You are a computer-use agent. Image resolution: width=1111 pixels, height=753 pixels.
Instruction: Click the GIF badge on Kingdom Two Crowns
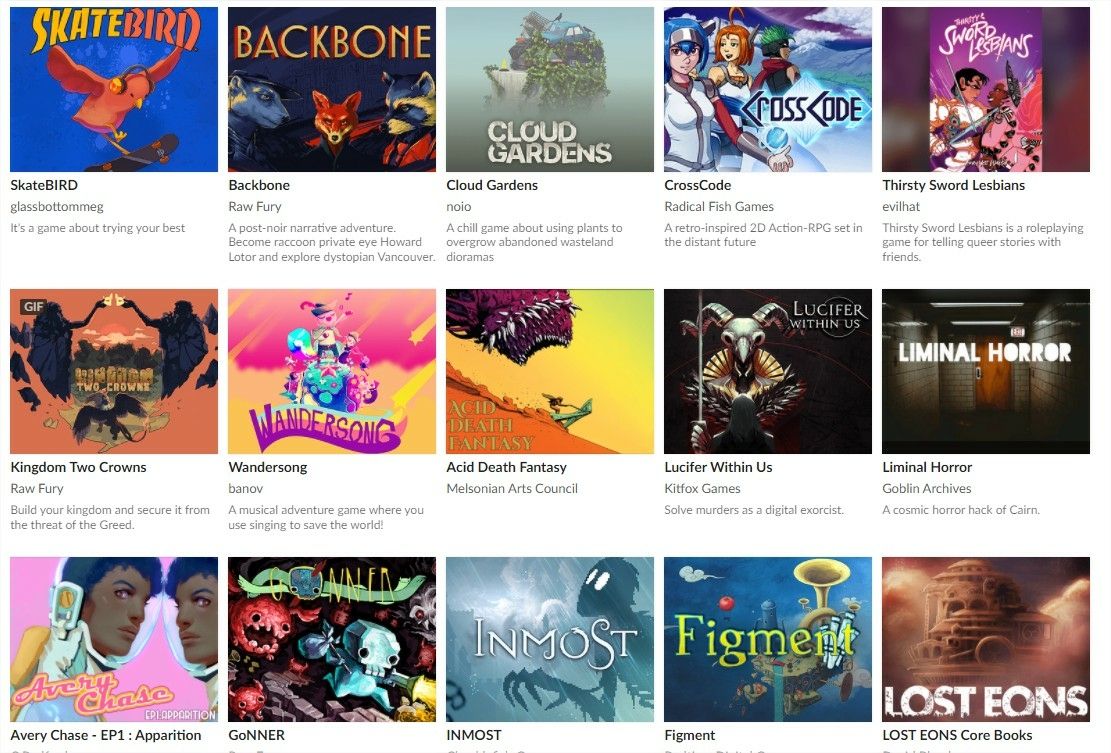point(33,307)
